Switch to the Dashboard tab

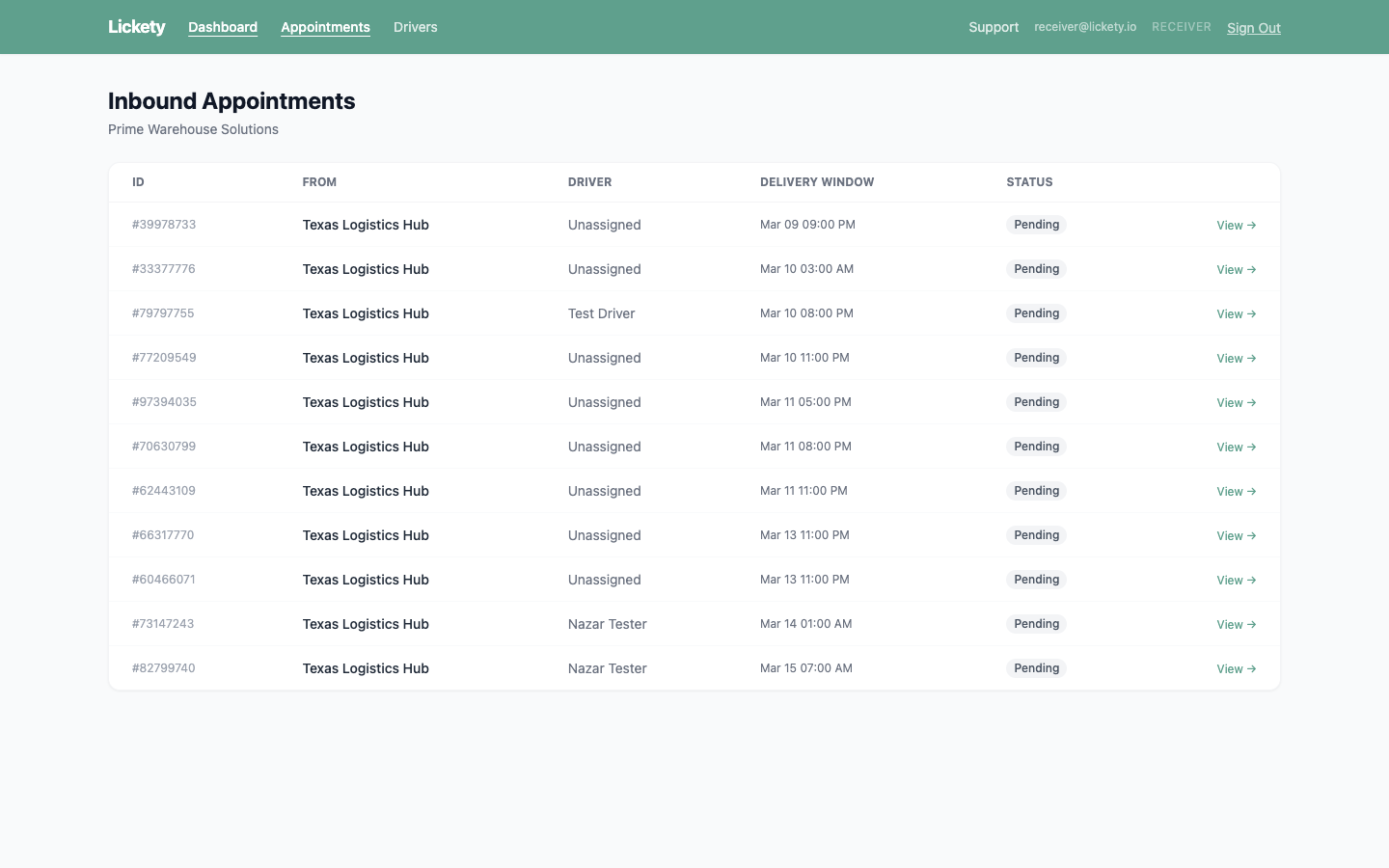click(x=223, y=27)
